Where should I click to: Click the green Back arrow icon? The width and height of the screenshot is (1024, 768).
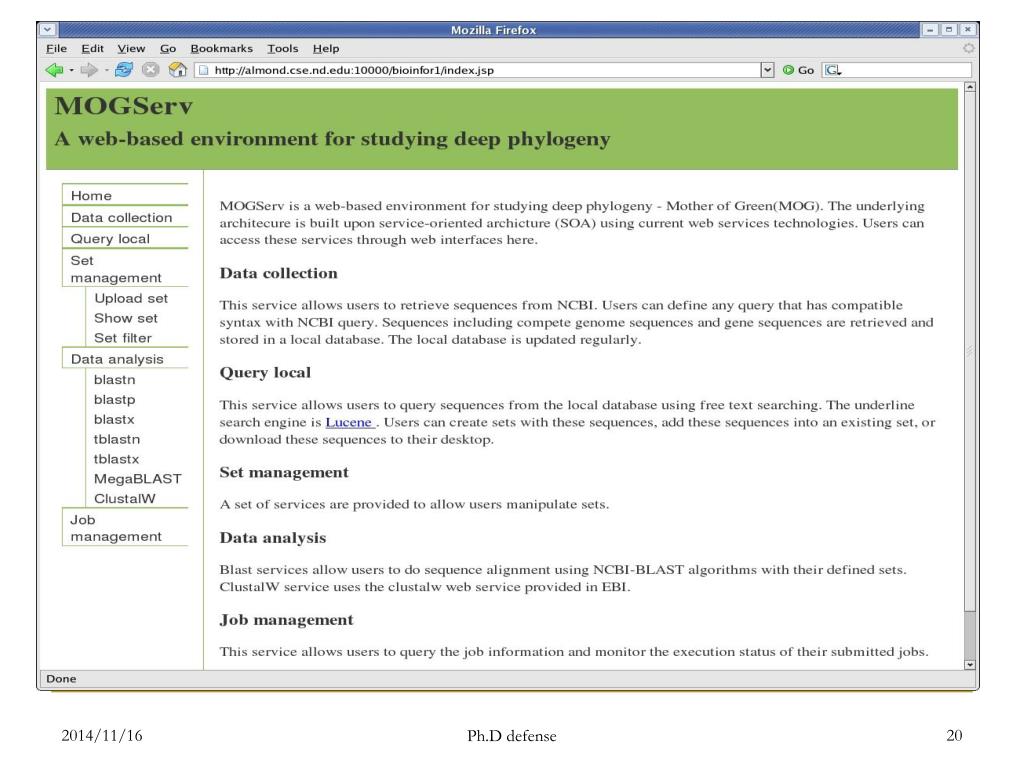point(54,70)
